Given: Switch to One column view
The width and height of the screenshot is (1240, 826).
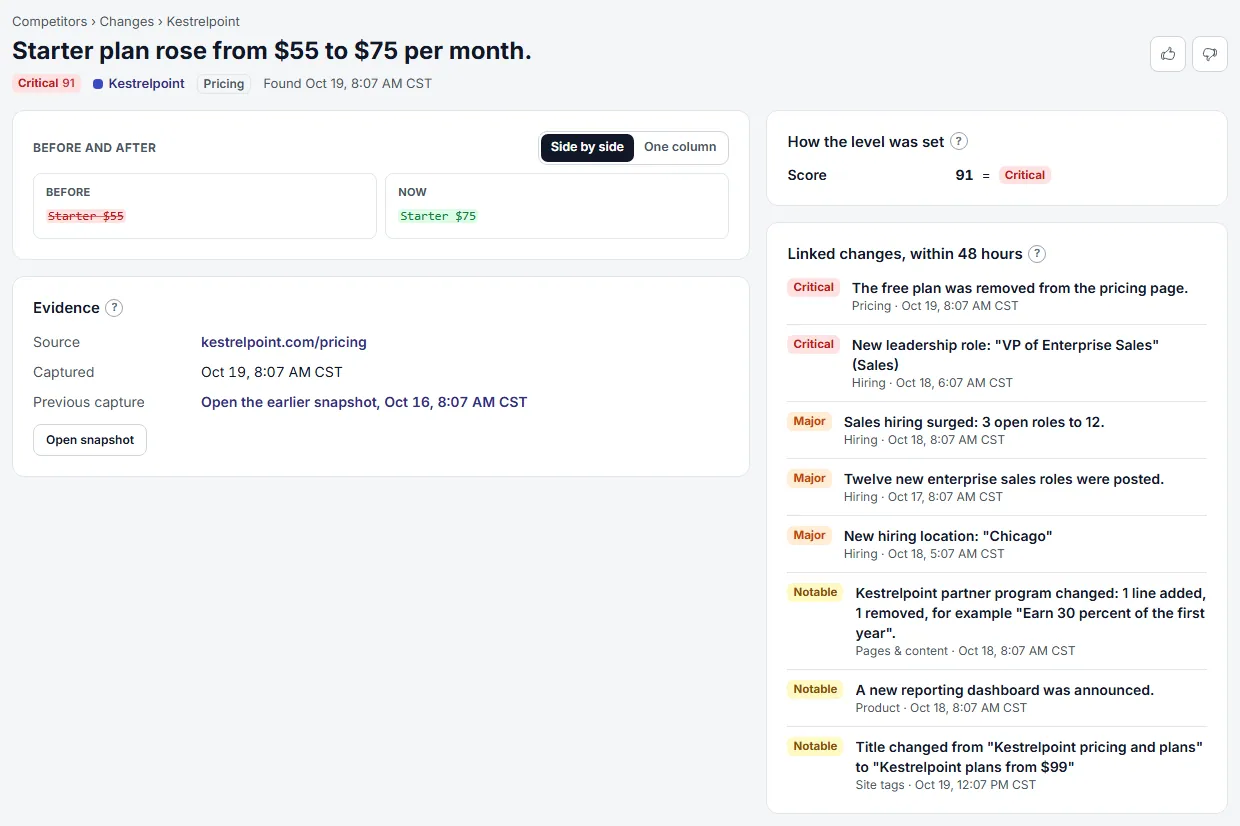Looking at the screenshot, I should (680, 147).
